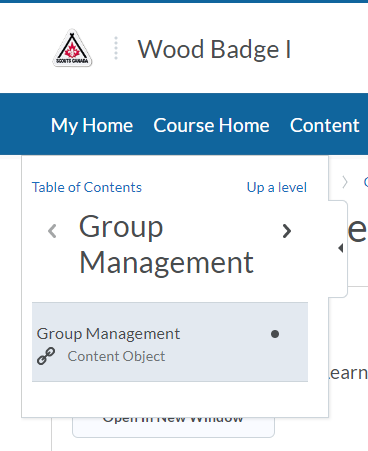Screen dimensions: 368x451
Task: Select Content in the navigation bar
Action: (x=324, y=125)
